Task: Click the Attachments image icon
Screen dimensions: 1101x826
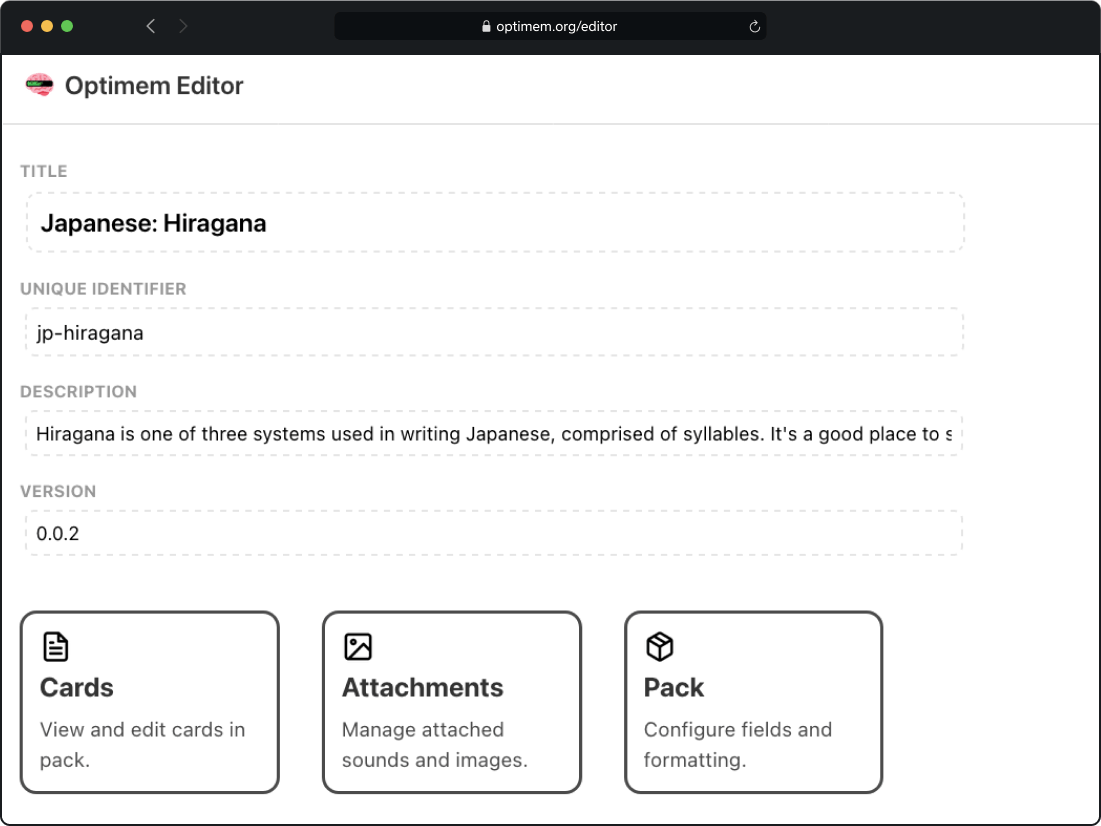Action: pyautogui.click(x=359, y=646)
